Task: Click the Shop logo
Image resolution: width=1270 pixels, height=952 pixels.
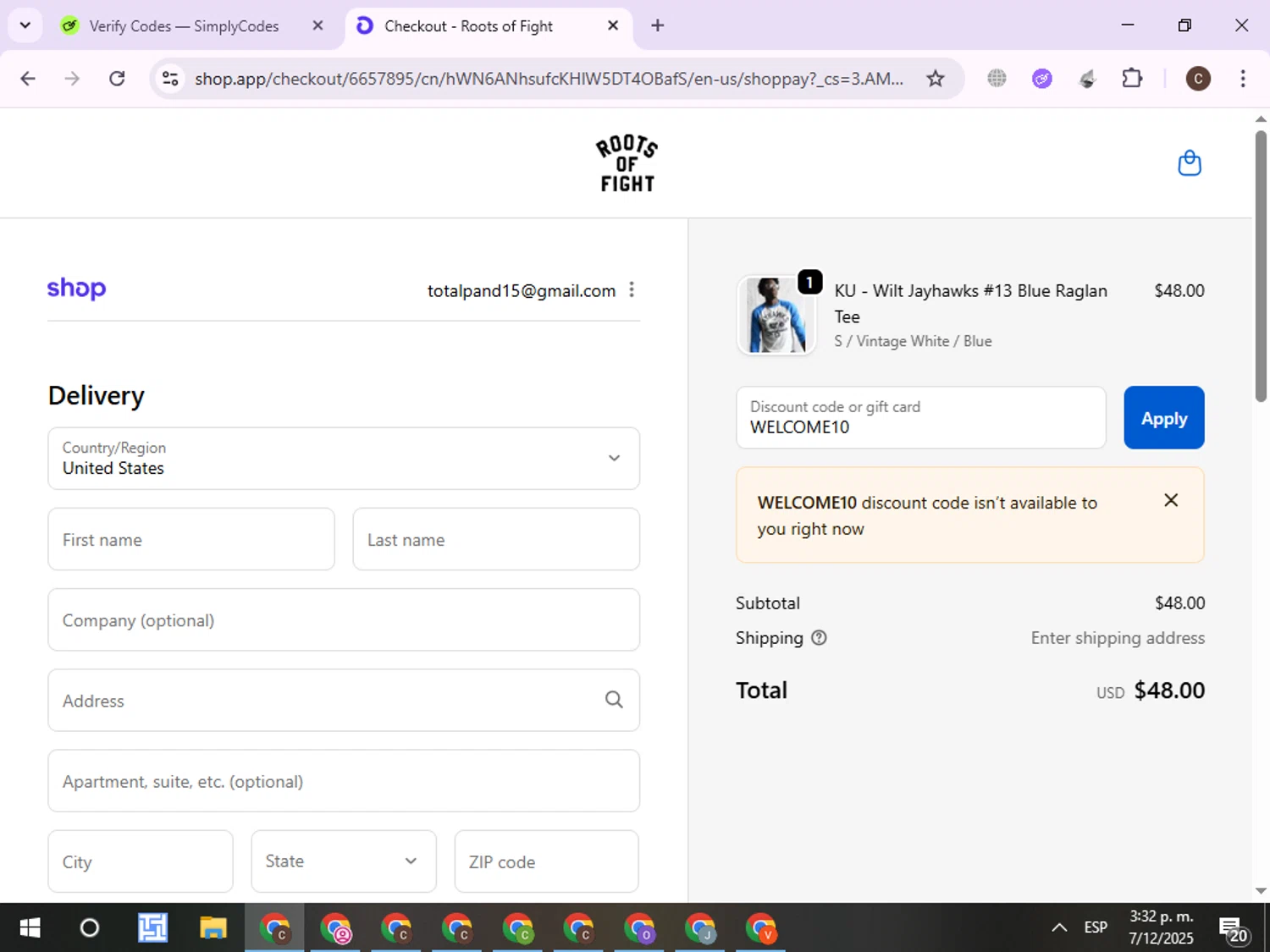Action: 76,289
